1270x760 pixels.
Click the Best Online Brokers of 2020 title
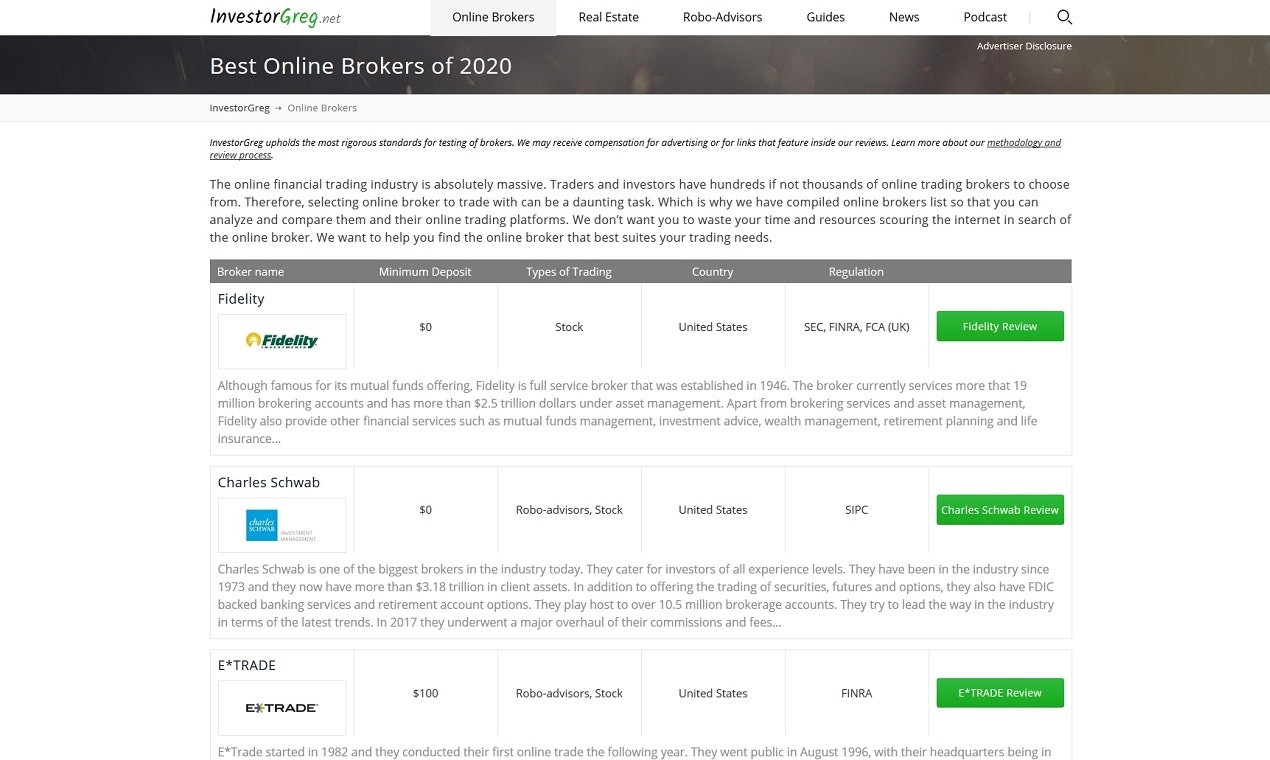tap(361, 66)
